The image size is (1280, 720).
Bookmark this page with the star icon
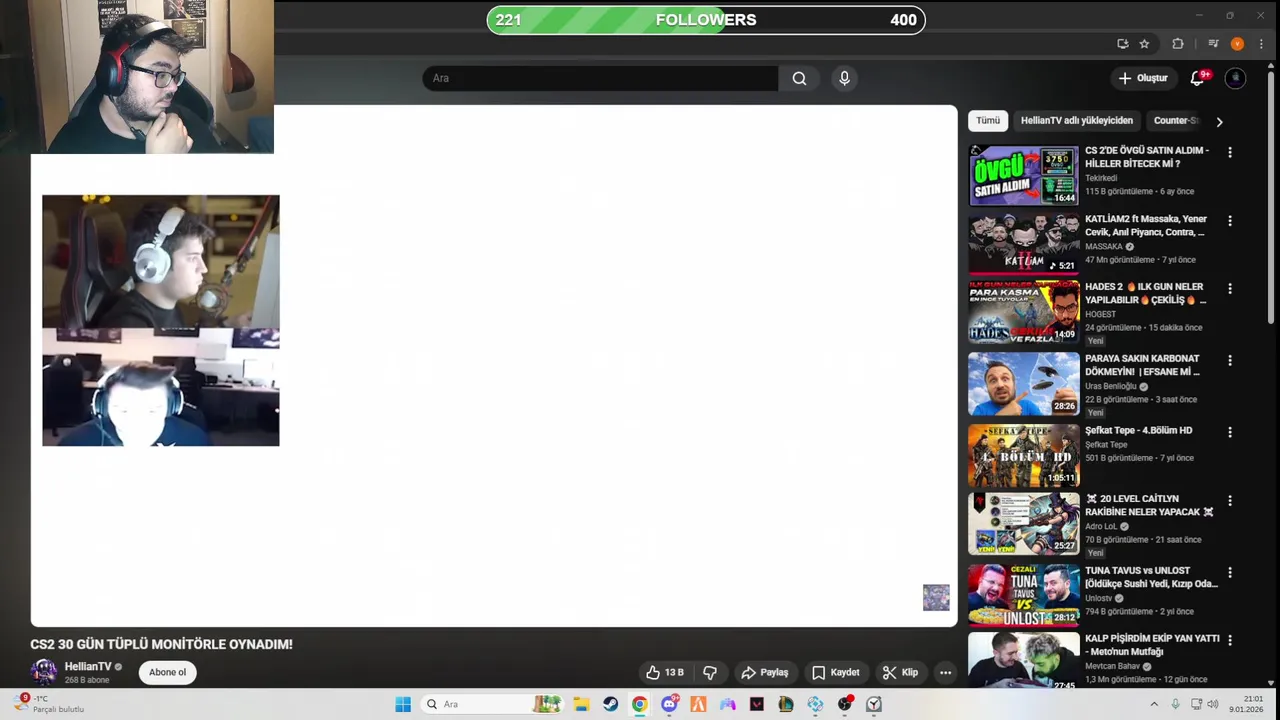(x=1144, y=44)
